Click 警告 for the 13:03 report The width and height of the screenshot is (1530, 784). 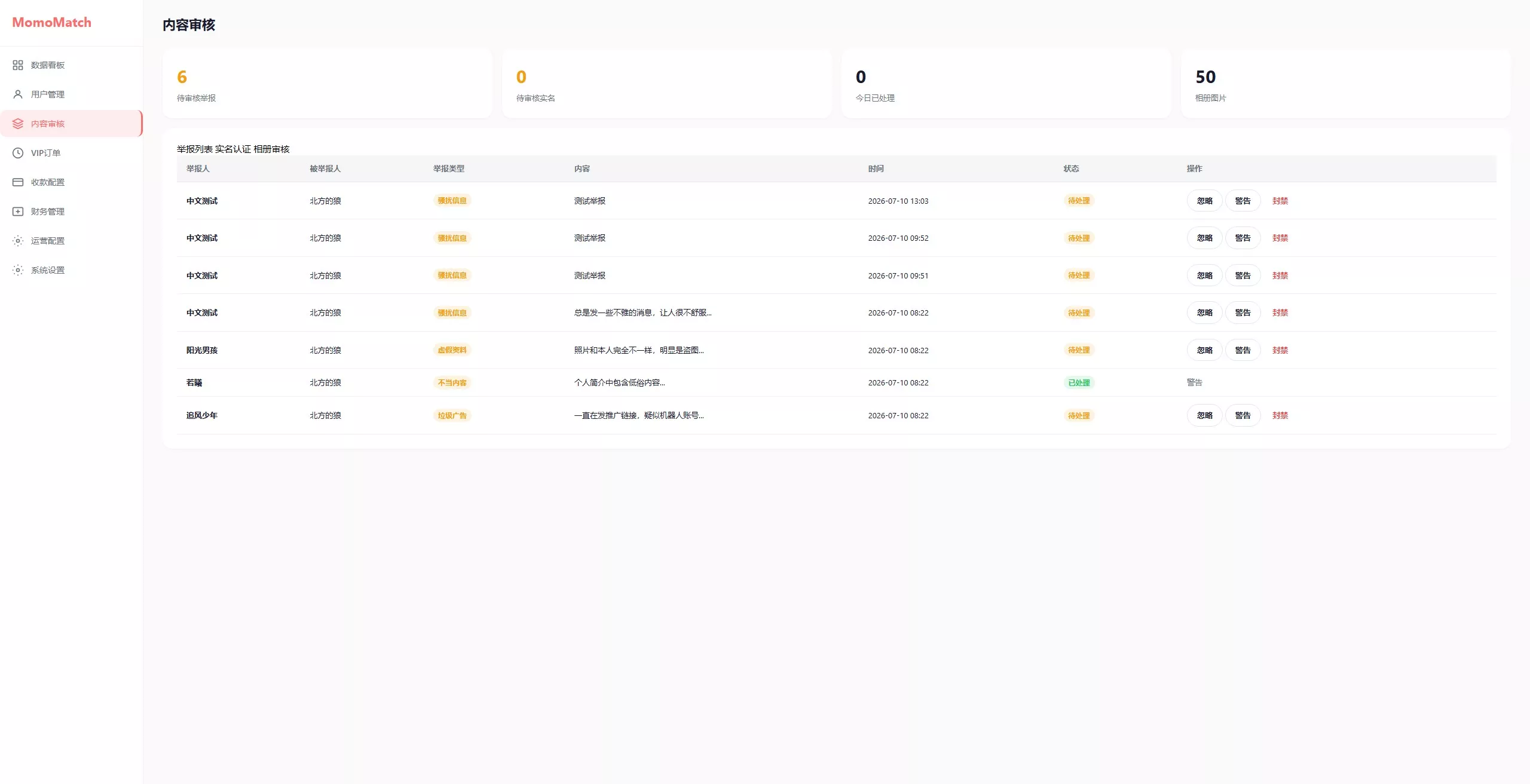tap(1243, 201)
